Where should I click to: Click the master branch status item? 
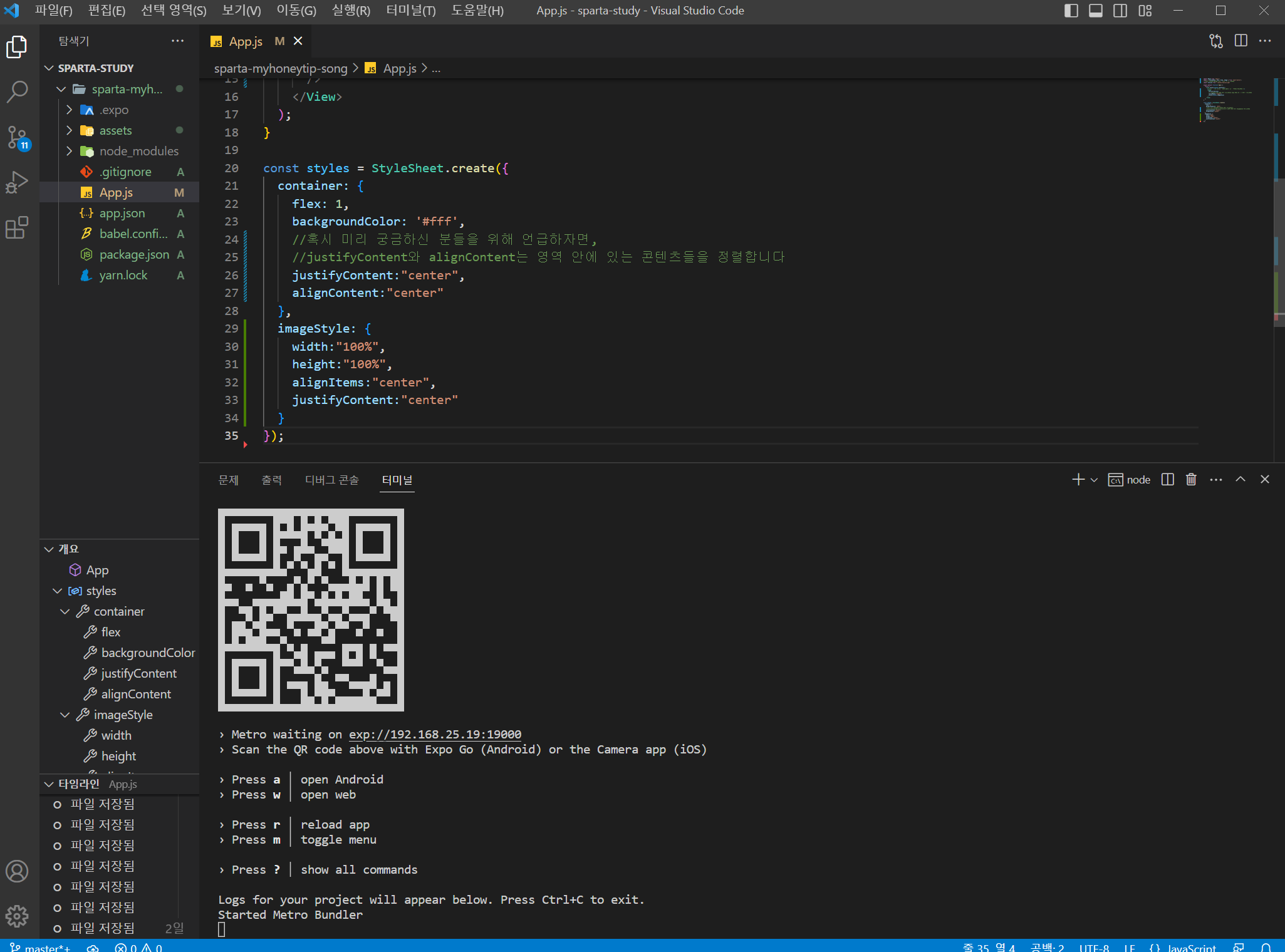tap(40, 946)
